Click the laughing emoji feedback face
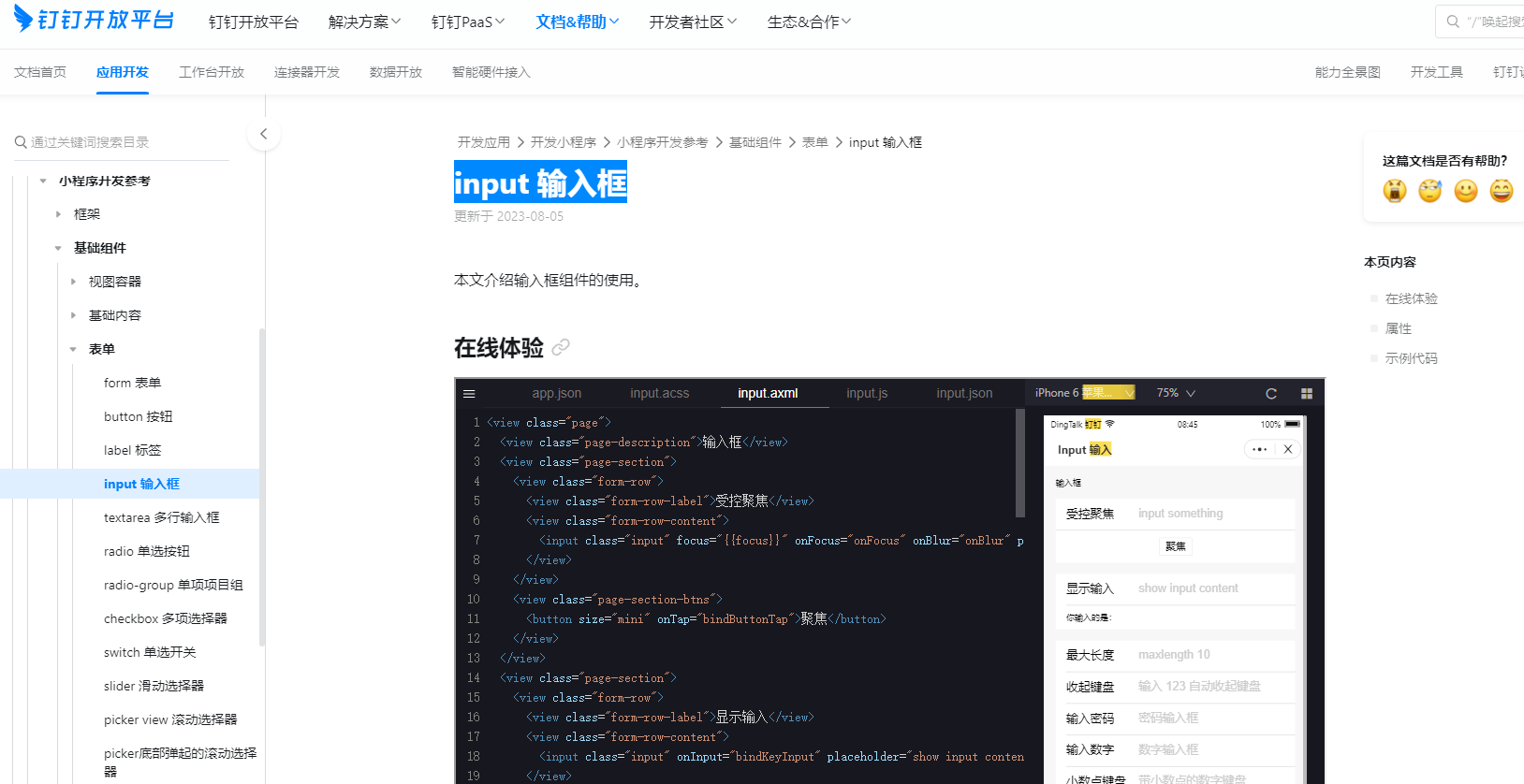 1502,191
